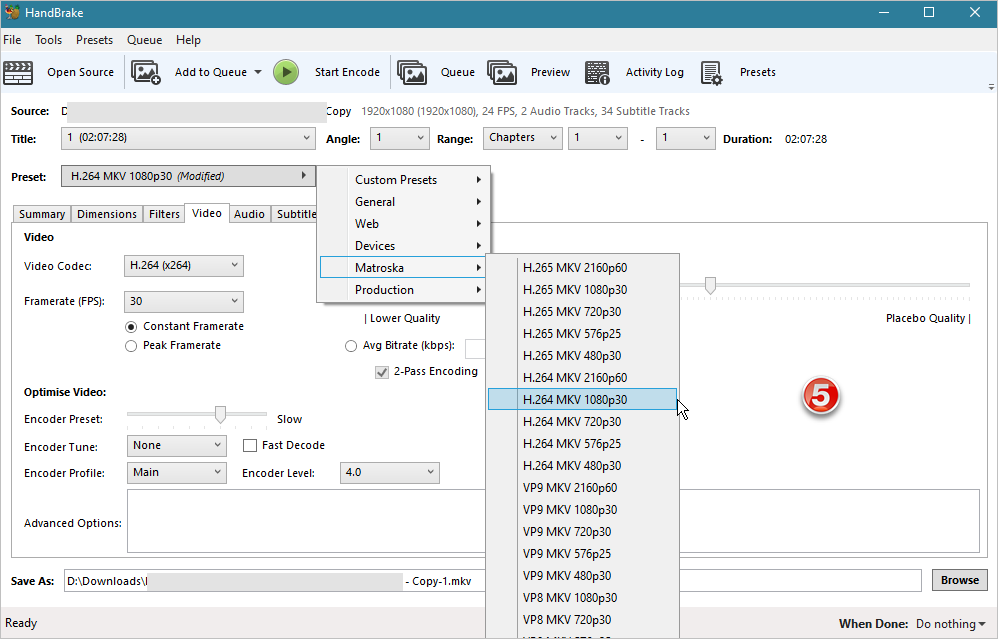
Task: Click the Encoder Preset slider handle
Action: [220, 414]
